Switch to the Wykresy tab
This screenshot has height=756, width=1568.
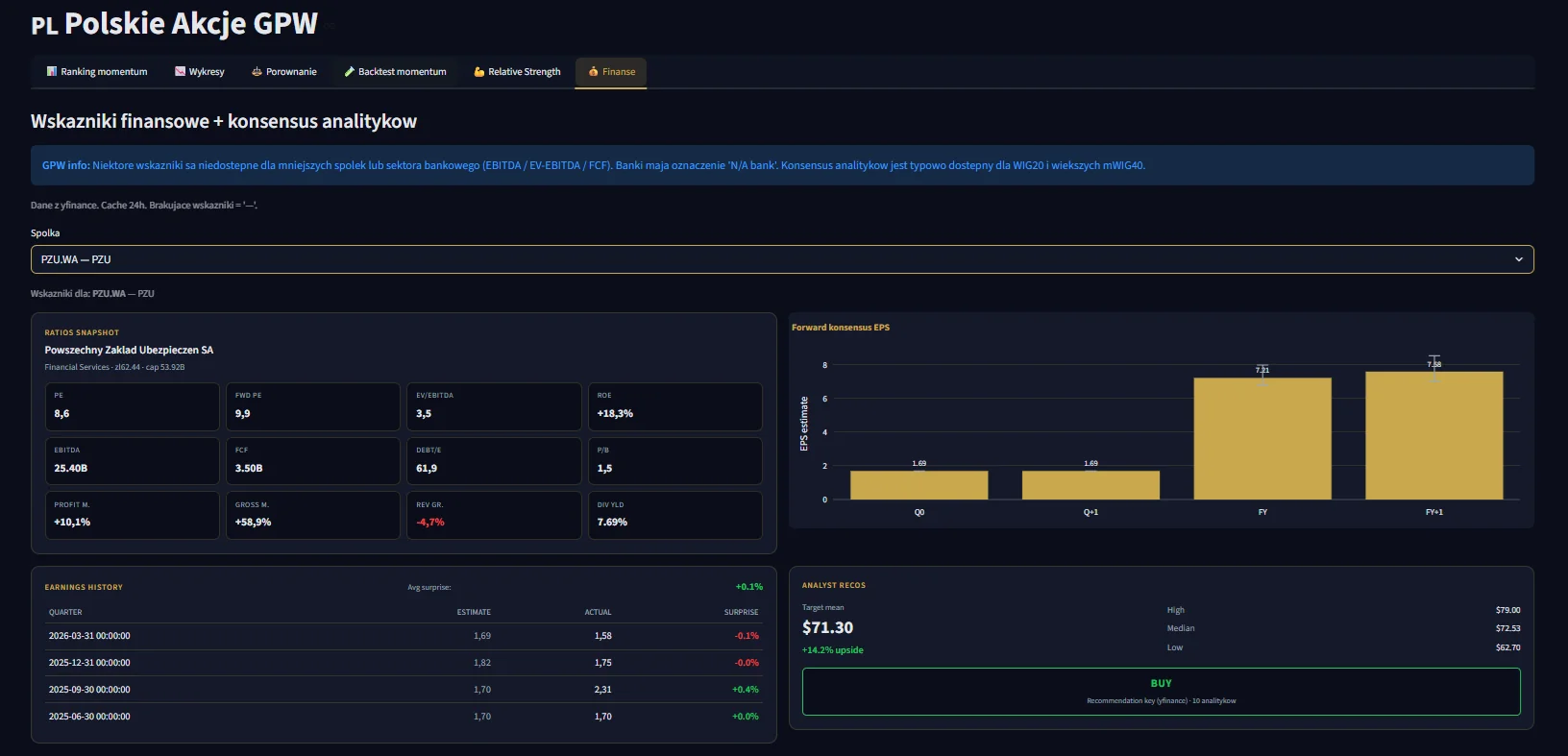tap(200, 72)
